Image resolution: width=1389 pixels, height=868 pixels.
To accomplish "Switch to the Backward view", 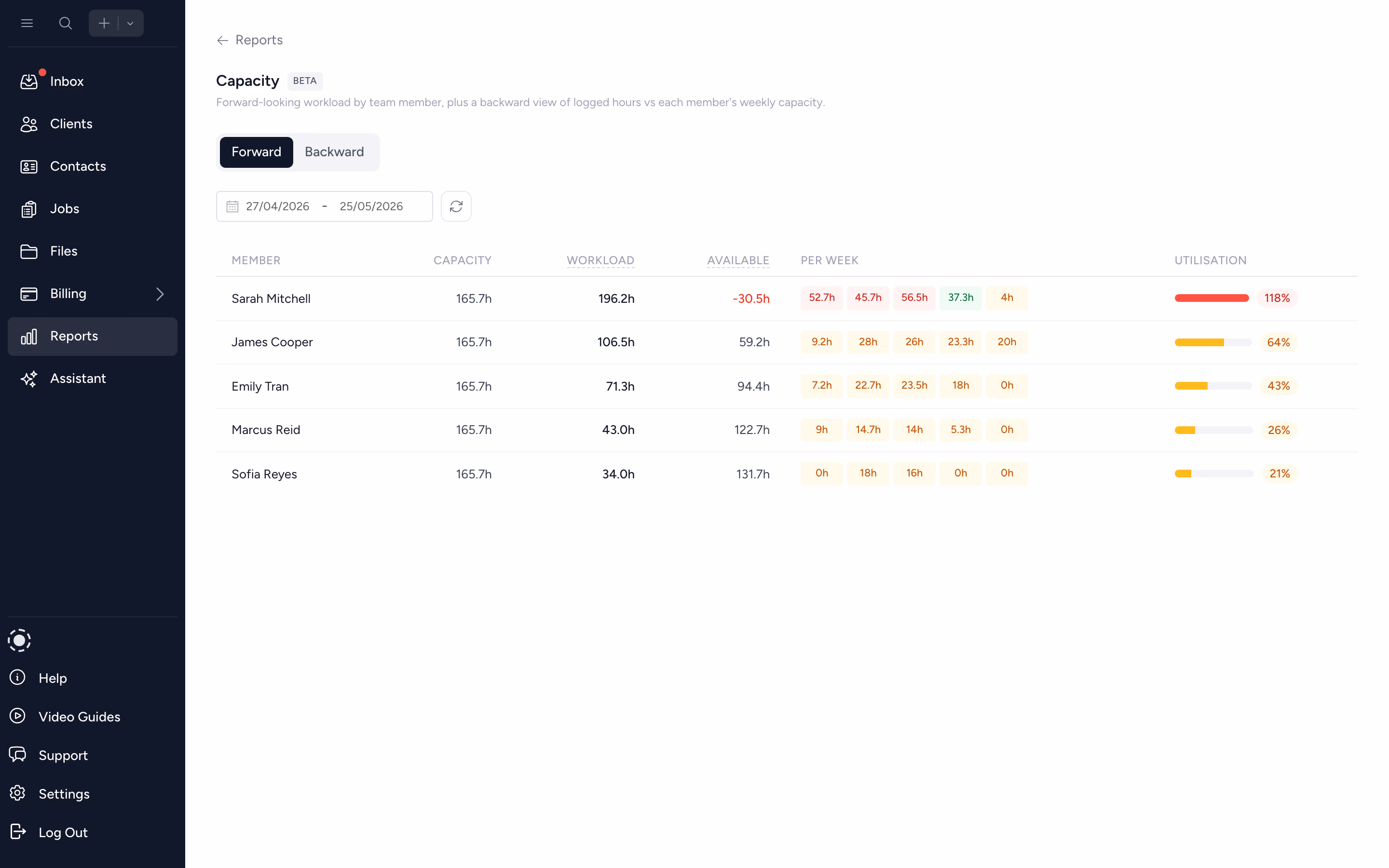I will [x=334, y=152].
